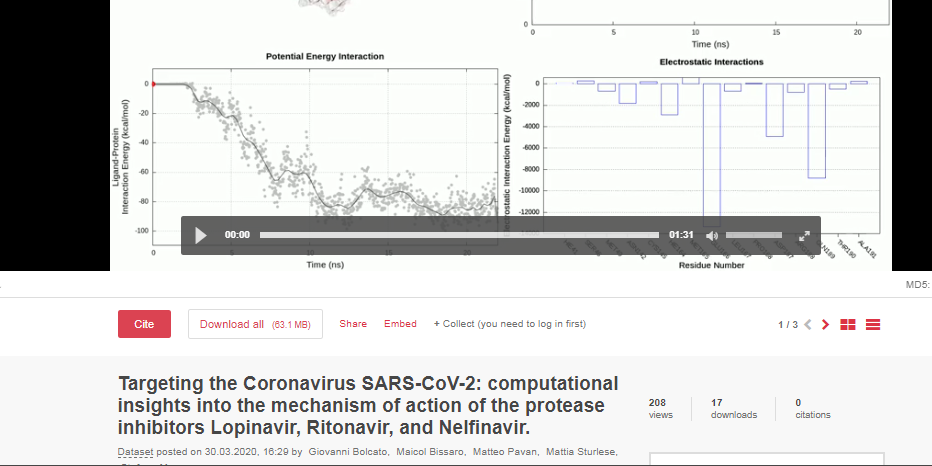Go to the previous file arrow

pos(808,324)
